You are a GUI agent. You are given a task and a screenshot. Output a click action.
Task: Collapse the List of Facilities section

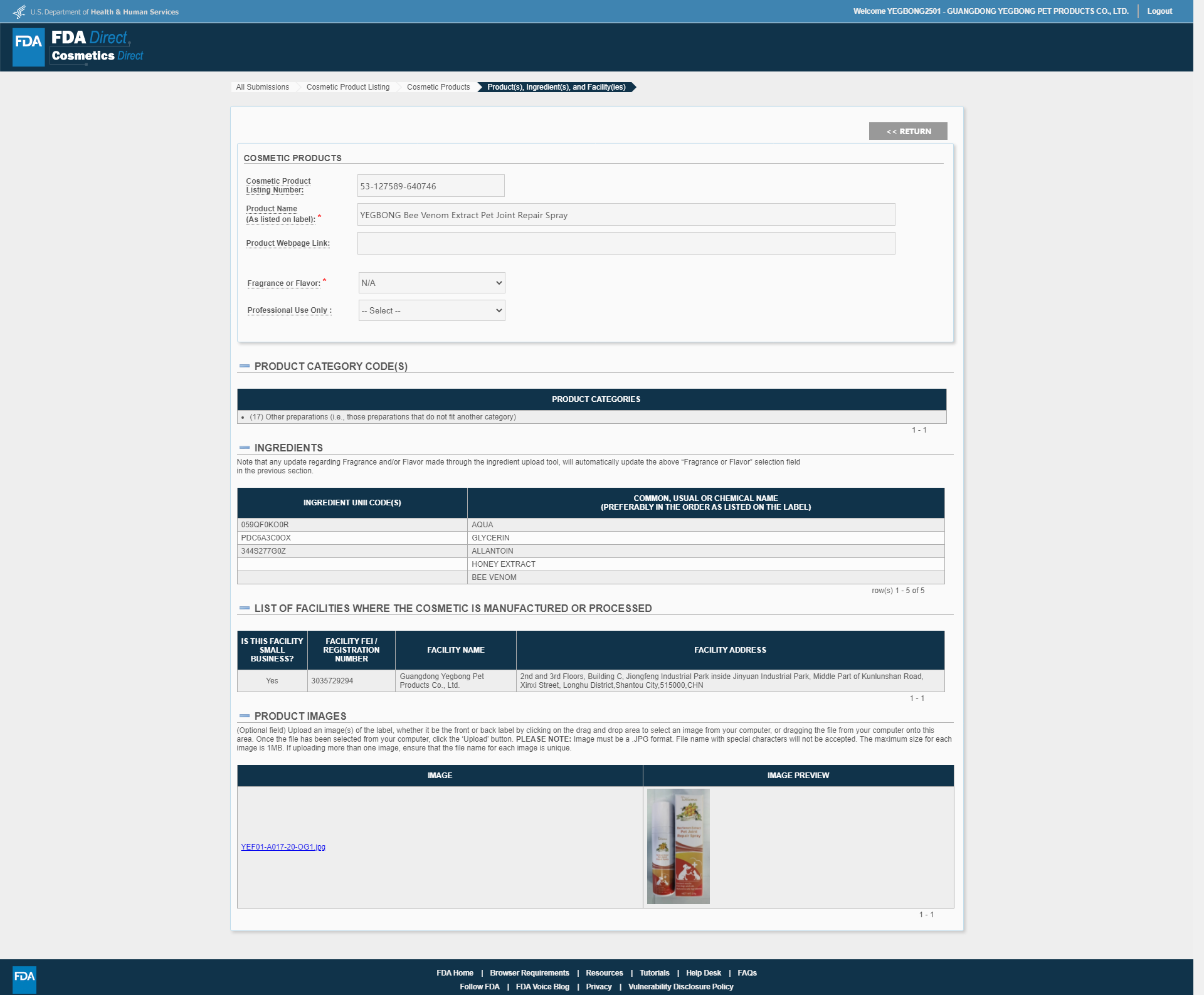245,608
